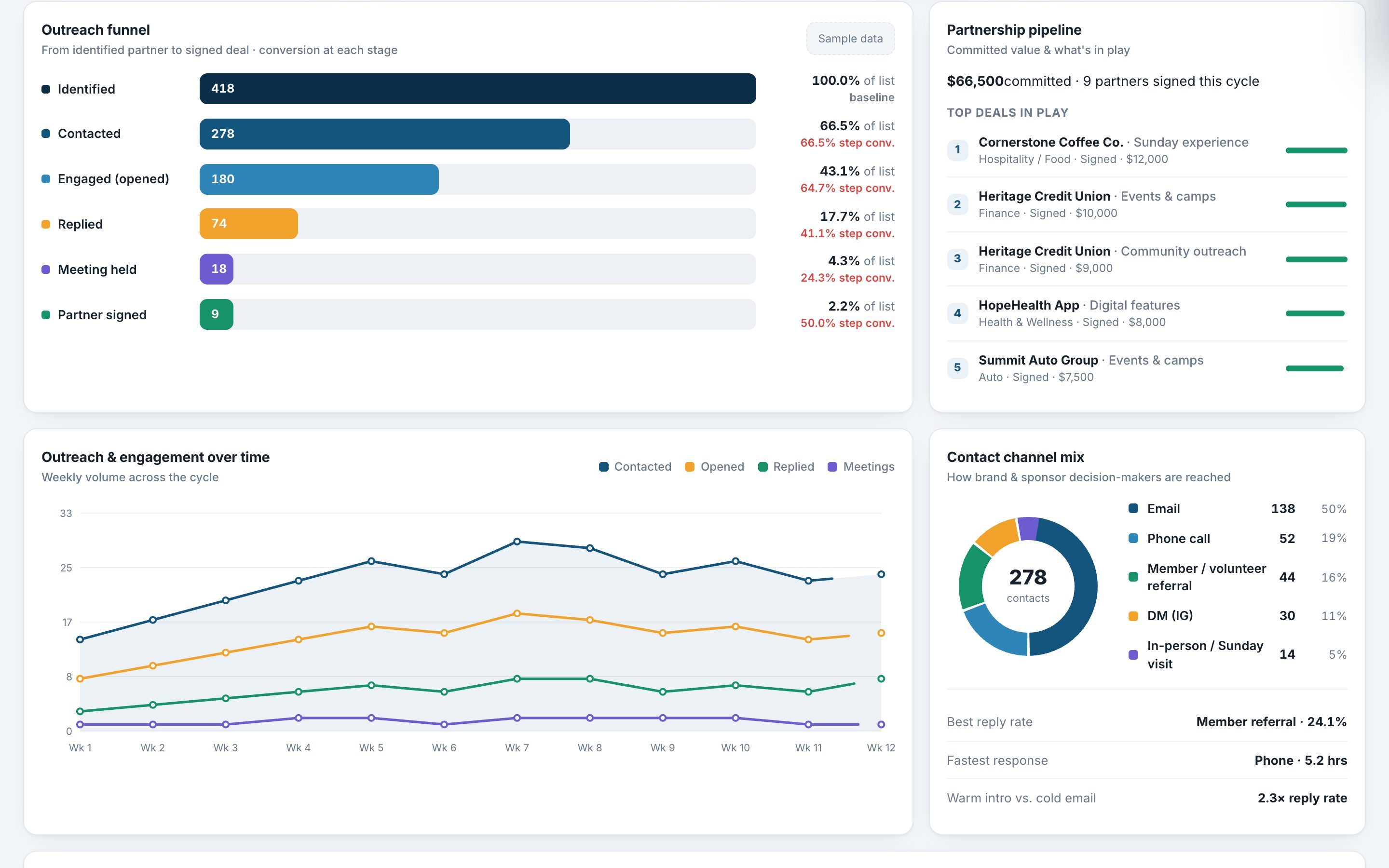This screenshot has width=1389, height=868.
Task: Select the Identified funnel bar showing 418
Action: (x=477, y=88)
